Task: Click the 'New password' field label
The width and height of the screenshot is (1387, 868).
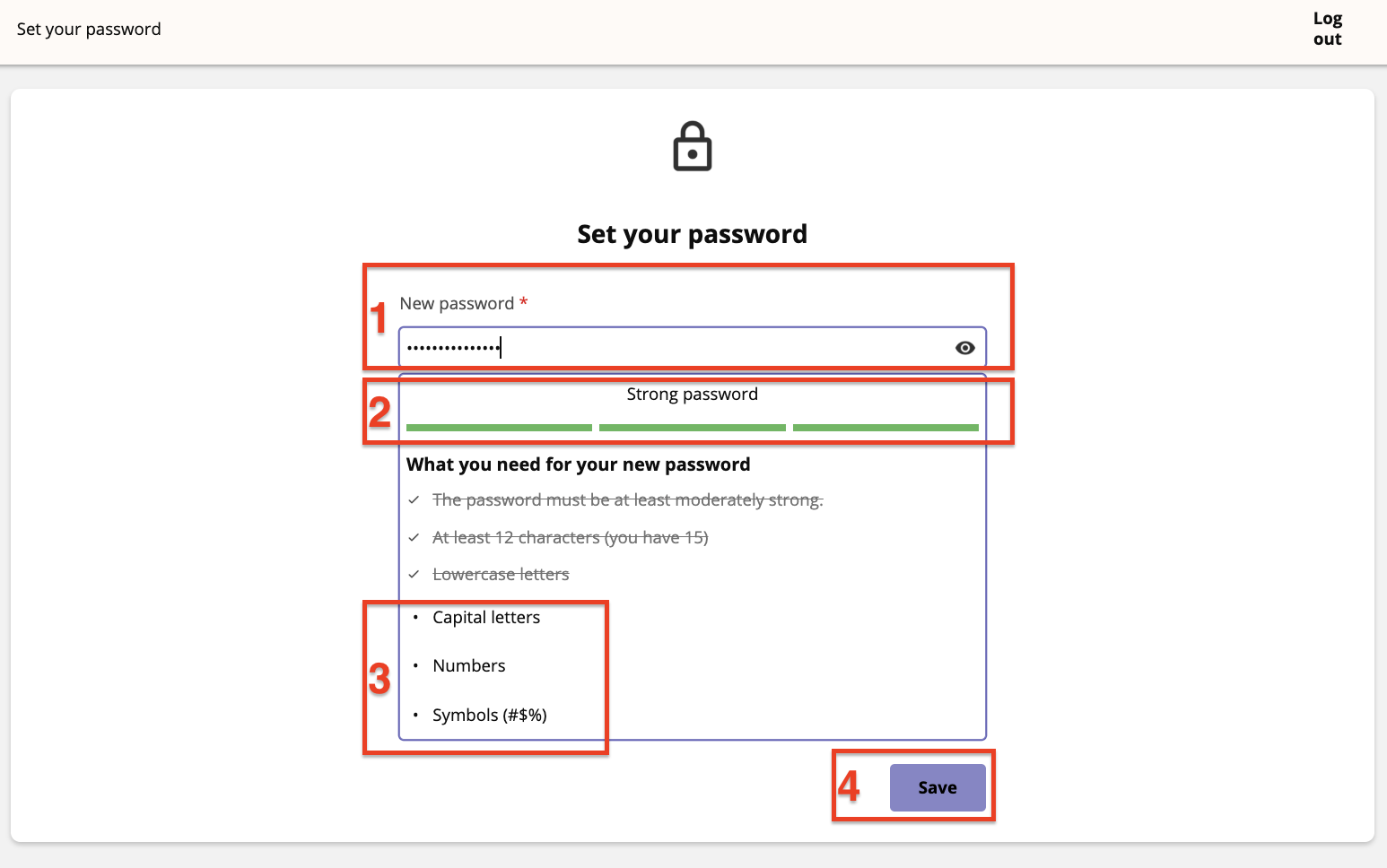Action: (x=457, y=303)
